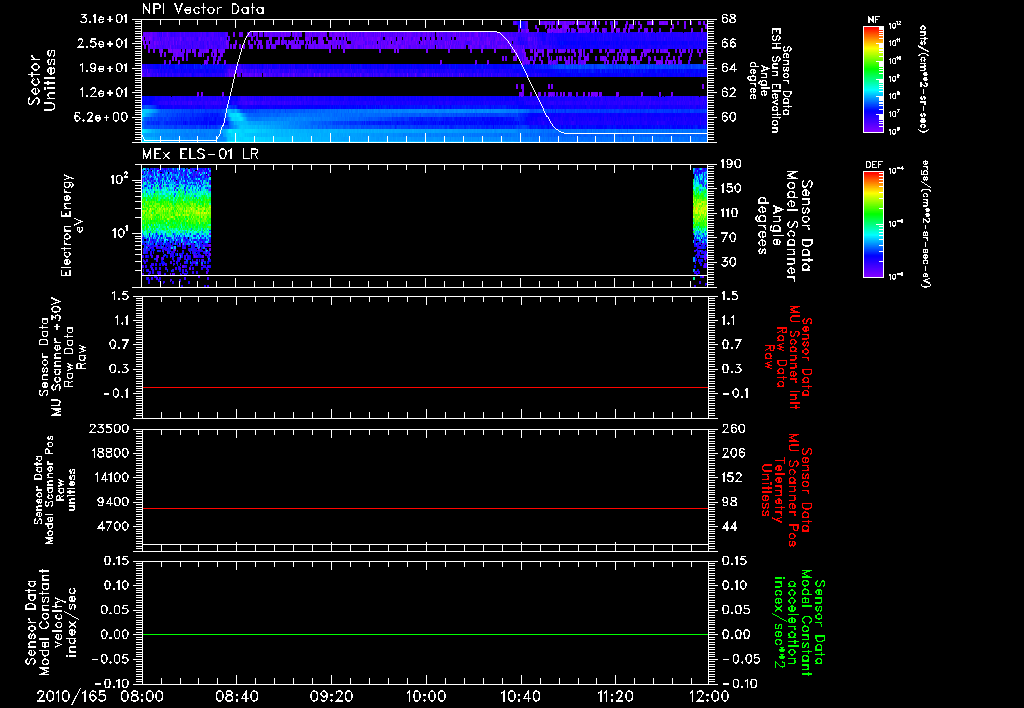The height and width of the screenshot is (708, 1024).
Task: Click the green 'Model Constant acceleration' label
Action: pyautogui.click(x=799, y=622)
